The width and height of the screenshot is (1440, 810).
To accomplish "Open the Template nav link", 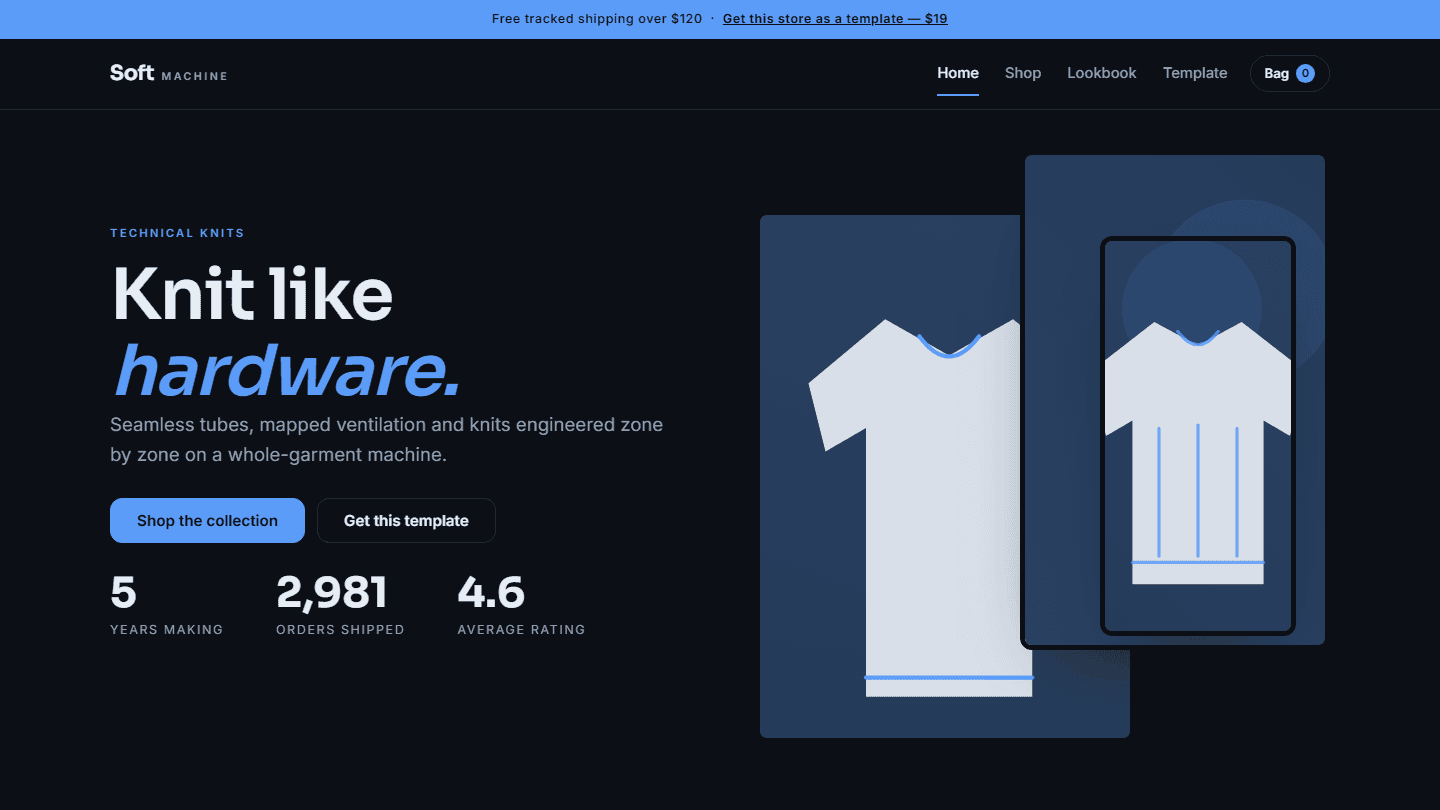I will tap(1195, 73).
